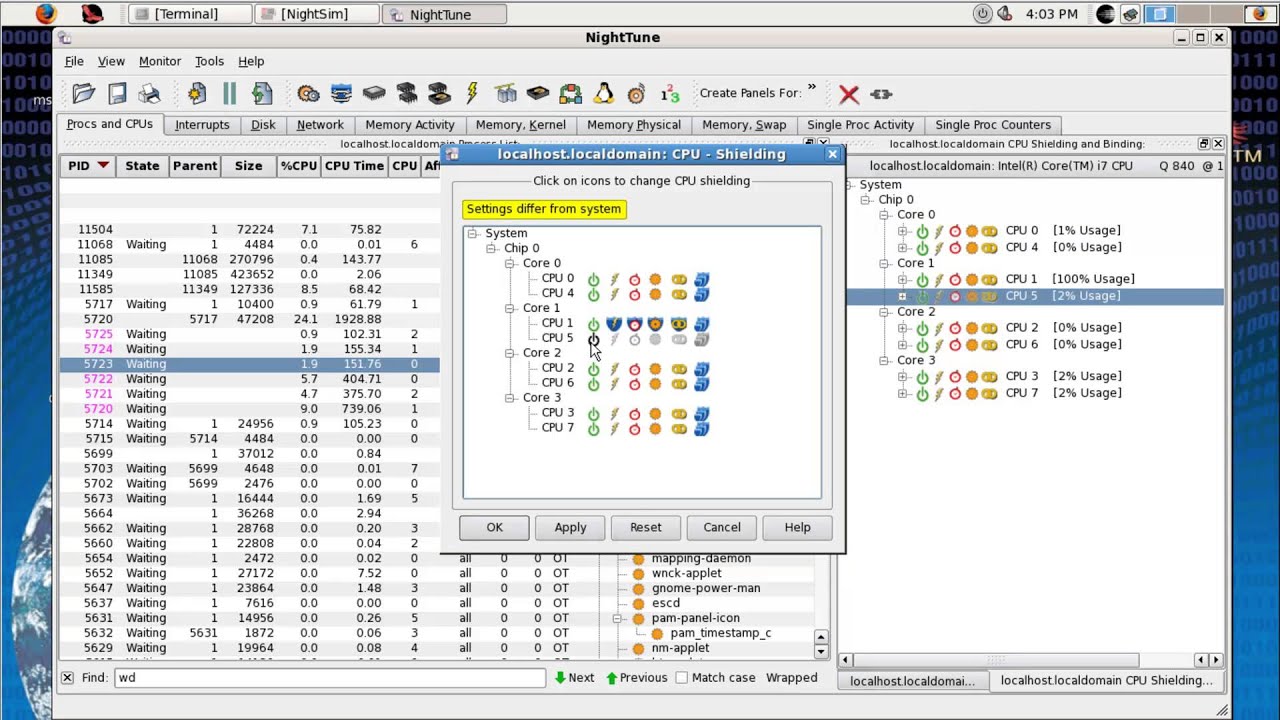Collapse Core 0 node in Shielding dialog
The height and width of the screenshot is (720, 1280).
[x=510, y=263]
